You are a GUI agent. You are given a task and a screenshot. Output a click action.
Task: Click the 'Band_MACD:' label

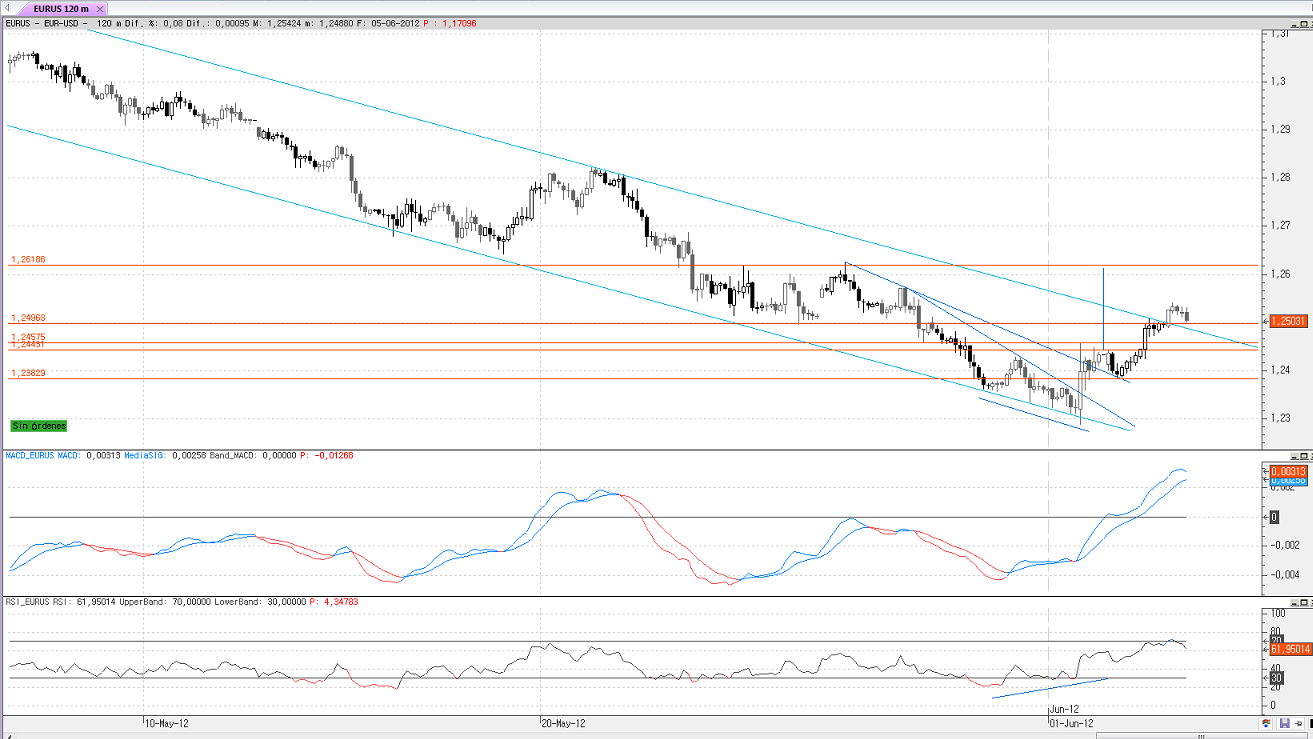234,456
